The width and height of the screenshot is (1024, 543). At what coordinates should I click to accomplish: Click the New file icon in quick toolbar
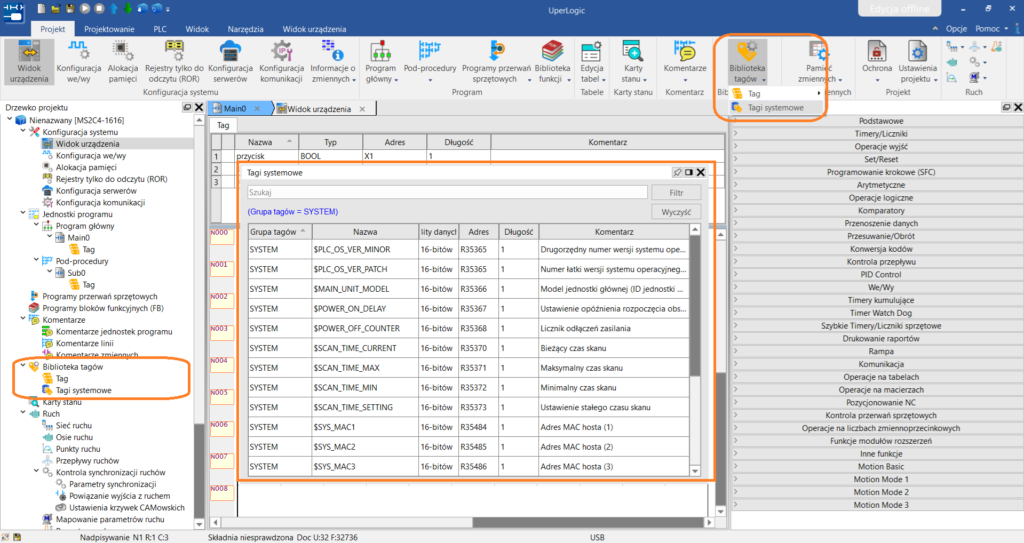(42, 9)
